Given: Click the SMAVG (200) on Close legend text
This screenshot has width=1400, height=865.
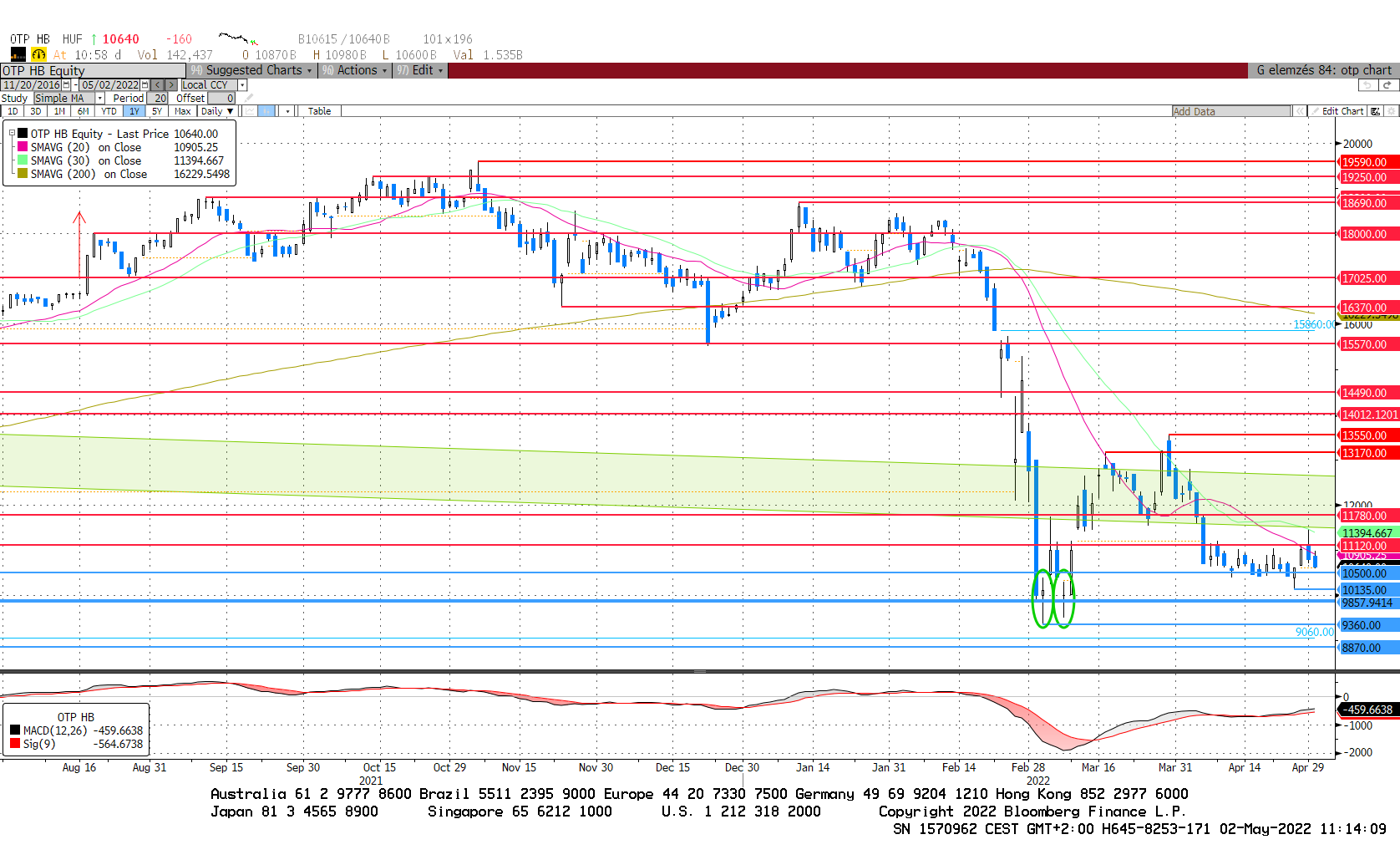Looking at the screenshot, I should click(x=89, y=174).
